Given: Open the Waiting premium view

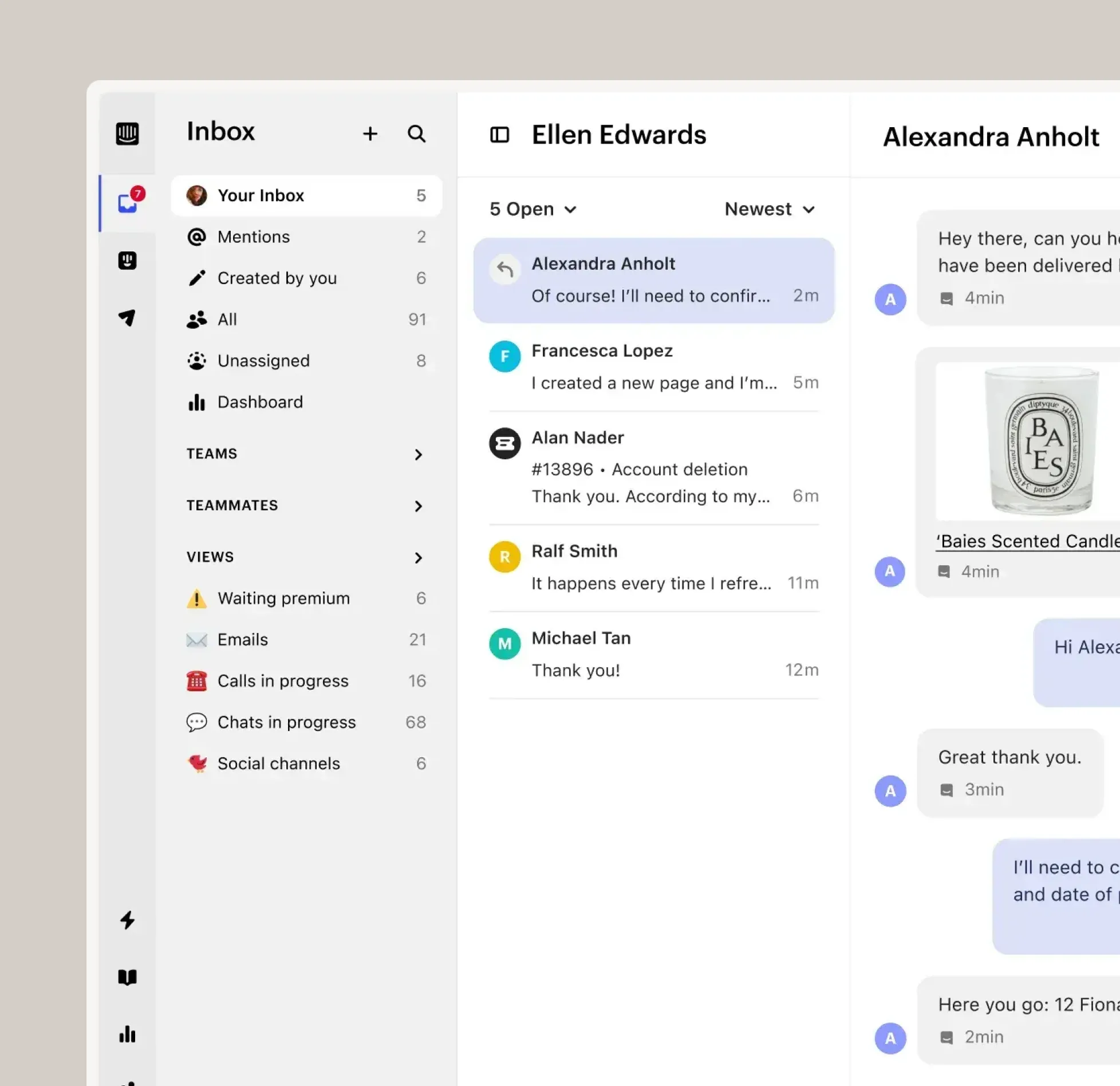Looking at the screenshot, I should (306, 598).
